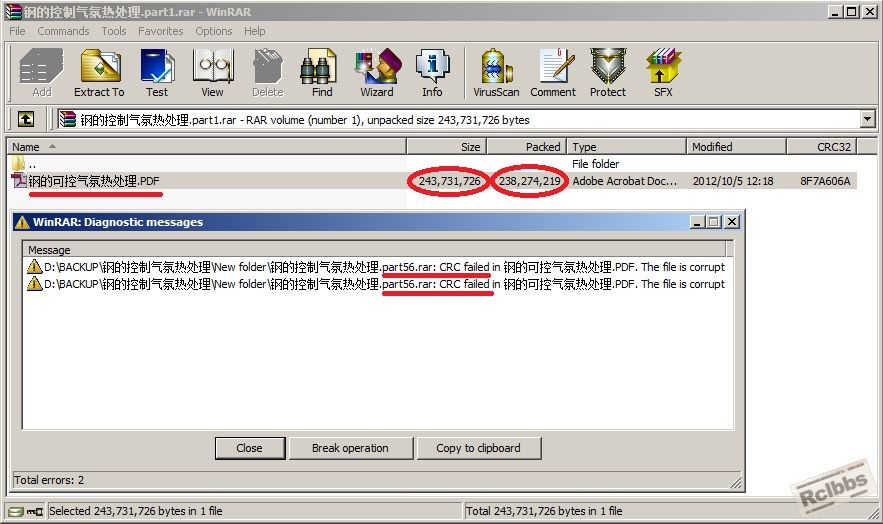Click the drive icon in status bar
Viewport: 883px width, 524px height.
point(16,512)
